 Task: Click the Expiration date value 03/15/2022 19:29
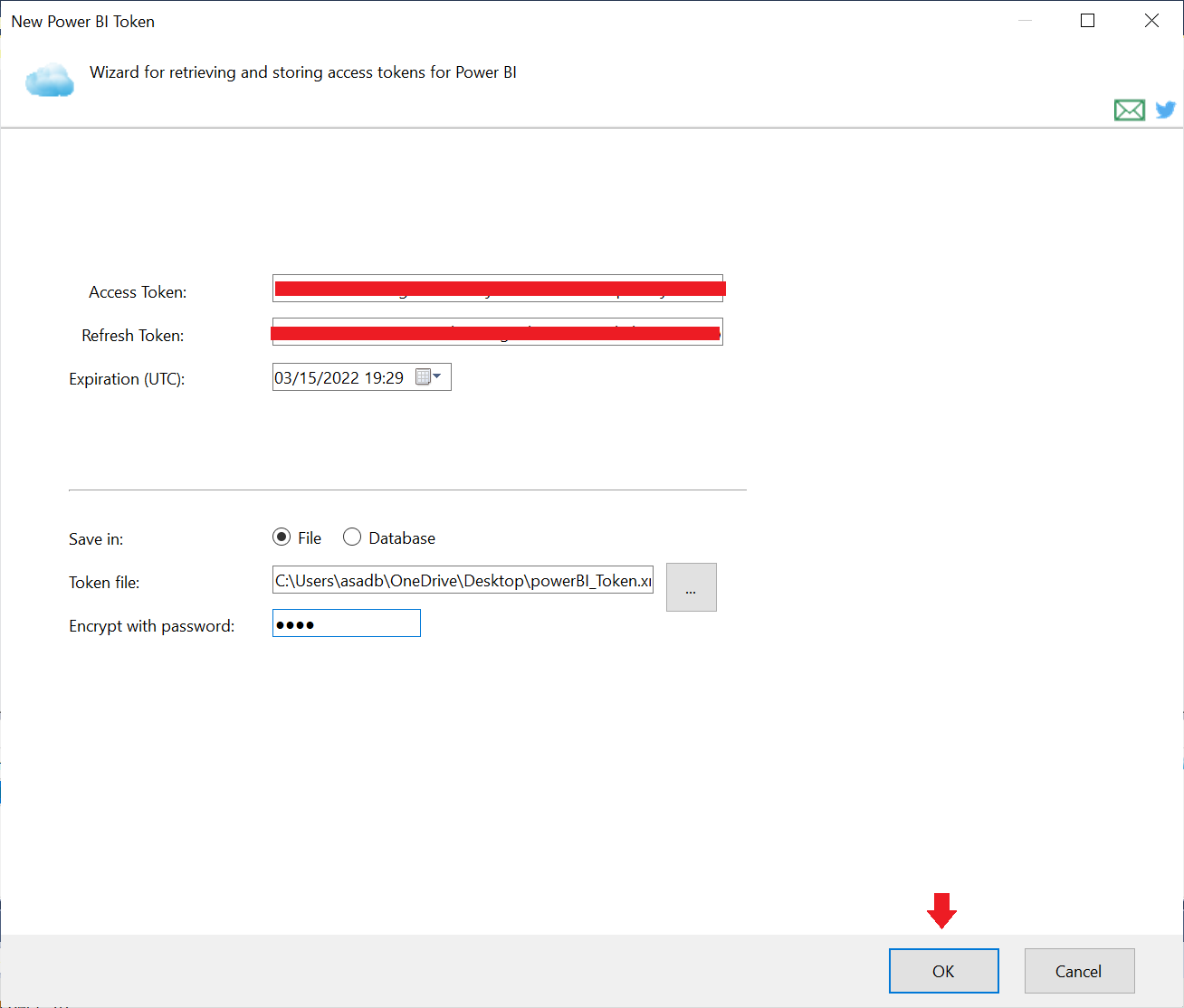(339, 378)
